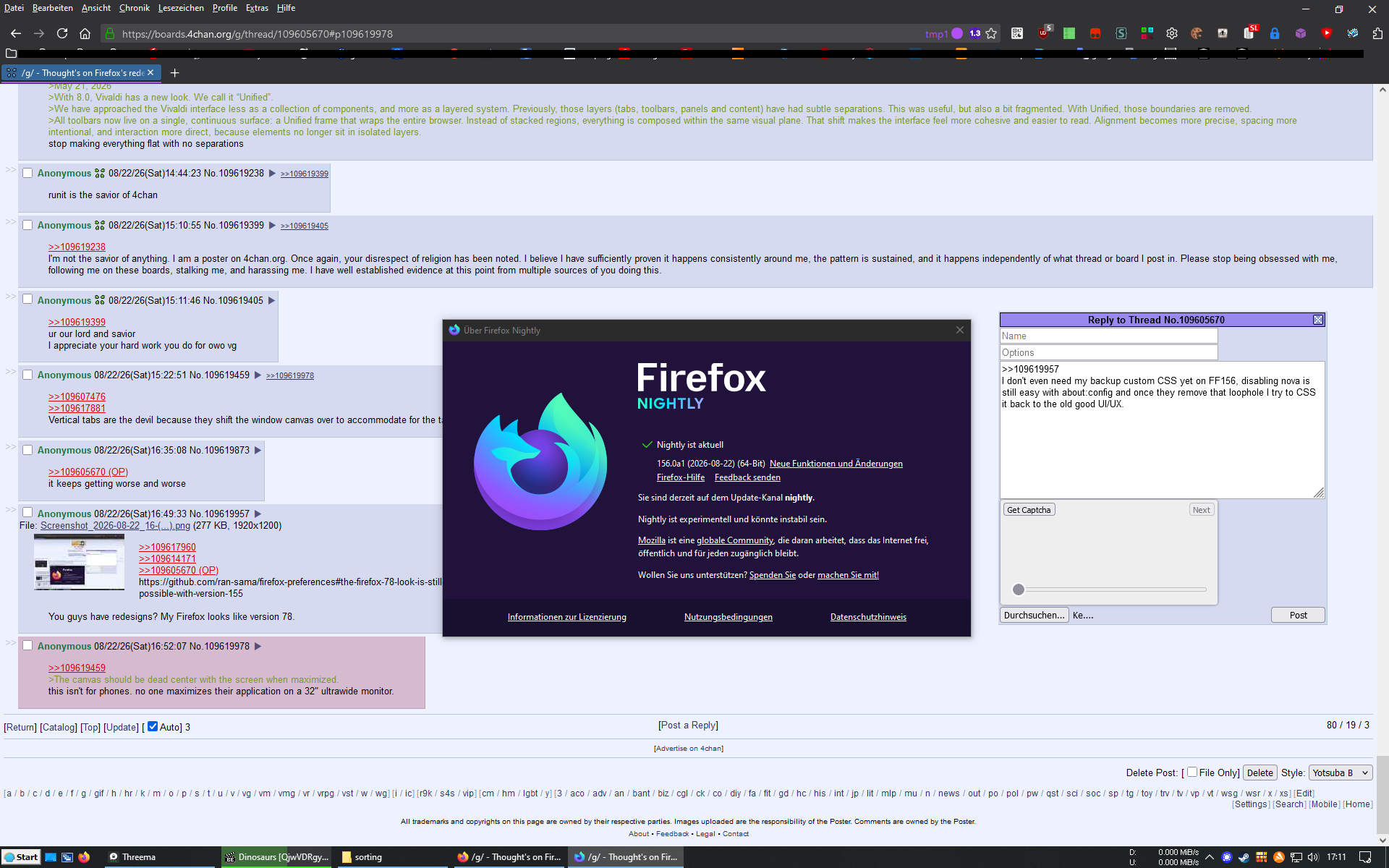Click the red YouTube shield extension icon
Viewport: 1389px width, 868px height.
1327,33
